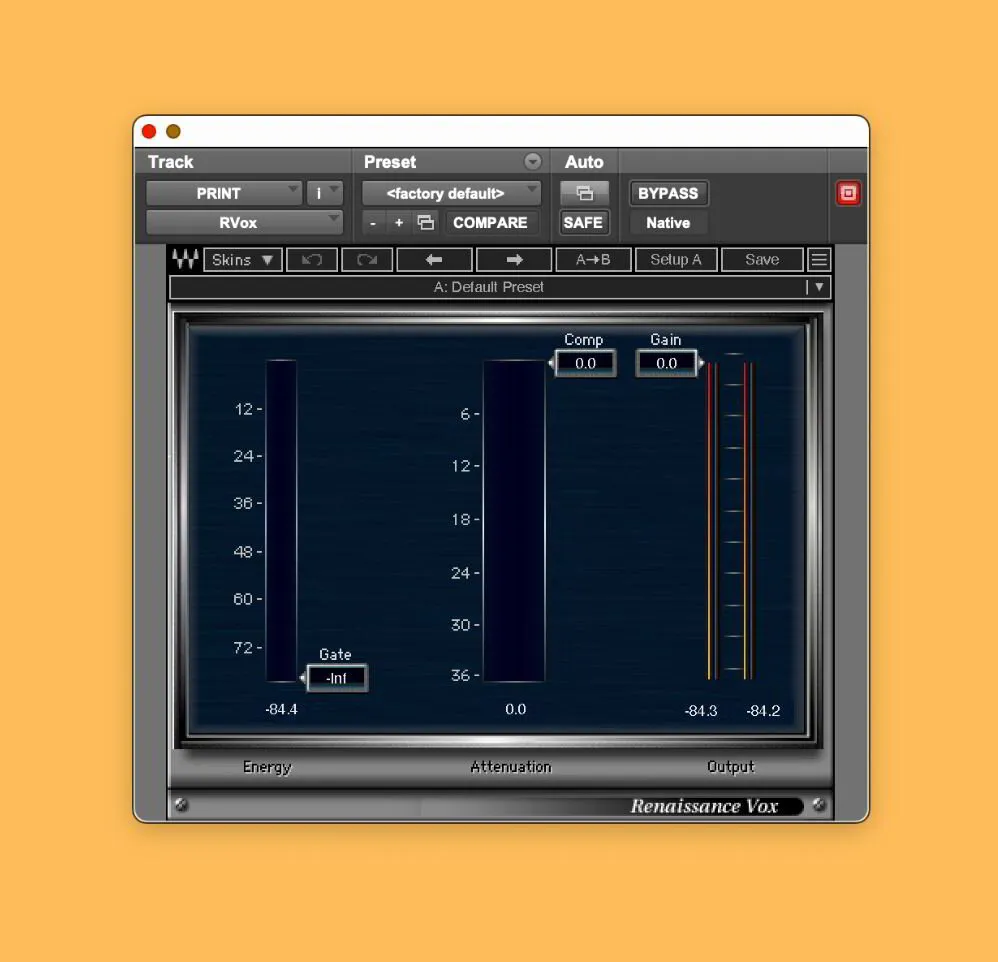Load previous preset with left arrow icon
998x962 pixels.
pos(434,259)
